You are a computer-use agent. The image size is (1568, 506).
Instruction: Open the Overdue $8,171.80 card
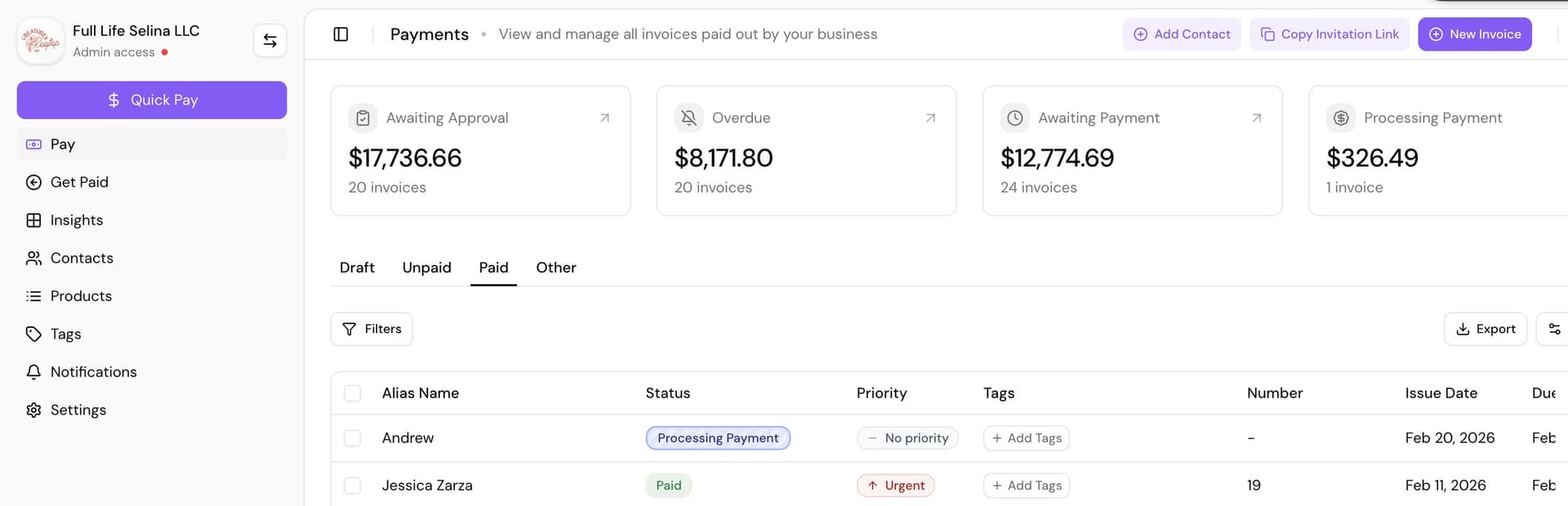[x=806, y=151]
